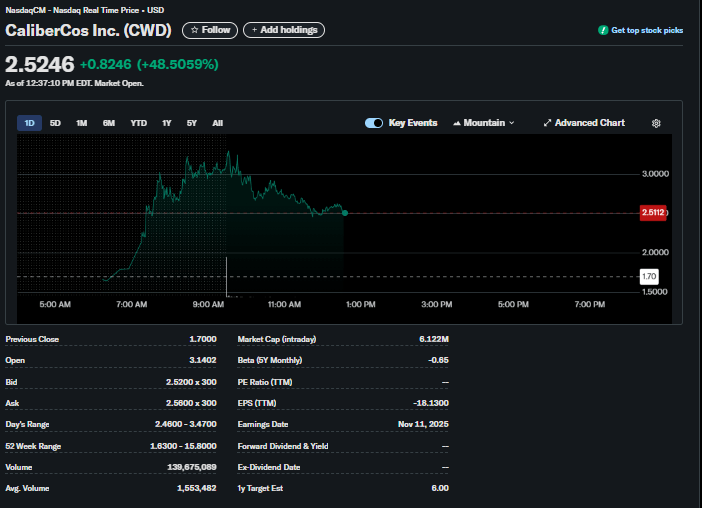This screenshot has width=702, height=508.
Task: Select the 5Y time range tab
Action: click(x=192, y=123)
